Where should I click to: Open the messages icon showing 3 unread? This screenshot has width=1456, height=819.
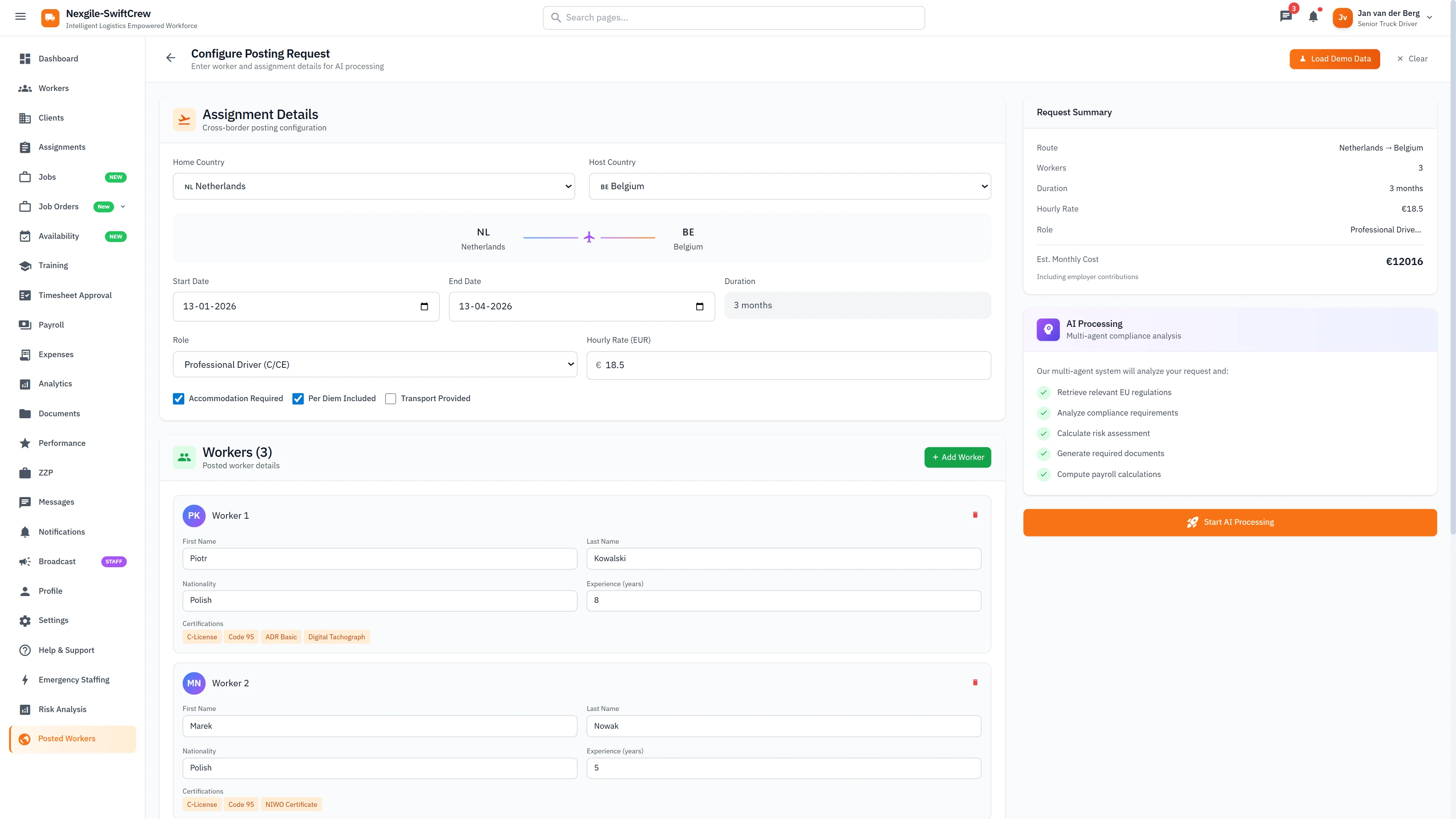[1286, 16]
